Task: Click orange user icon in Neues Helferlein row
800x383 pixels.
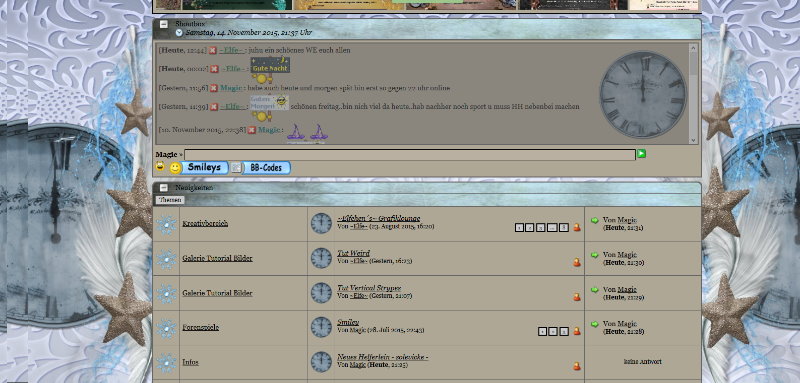Action: 577,366
